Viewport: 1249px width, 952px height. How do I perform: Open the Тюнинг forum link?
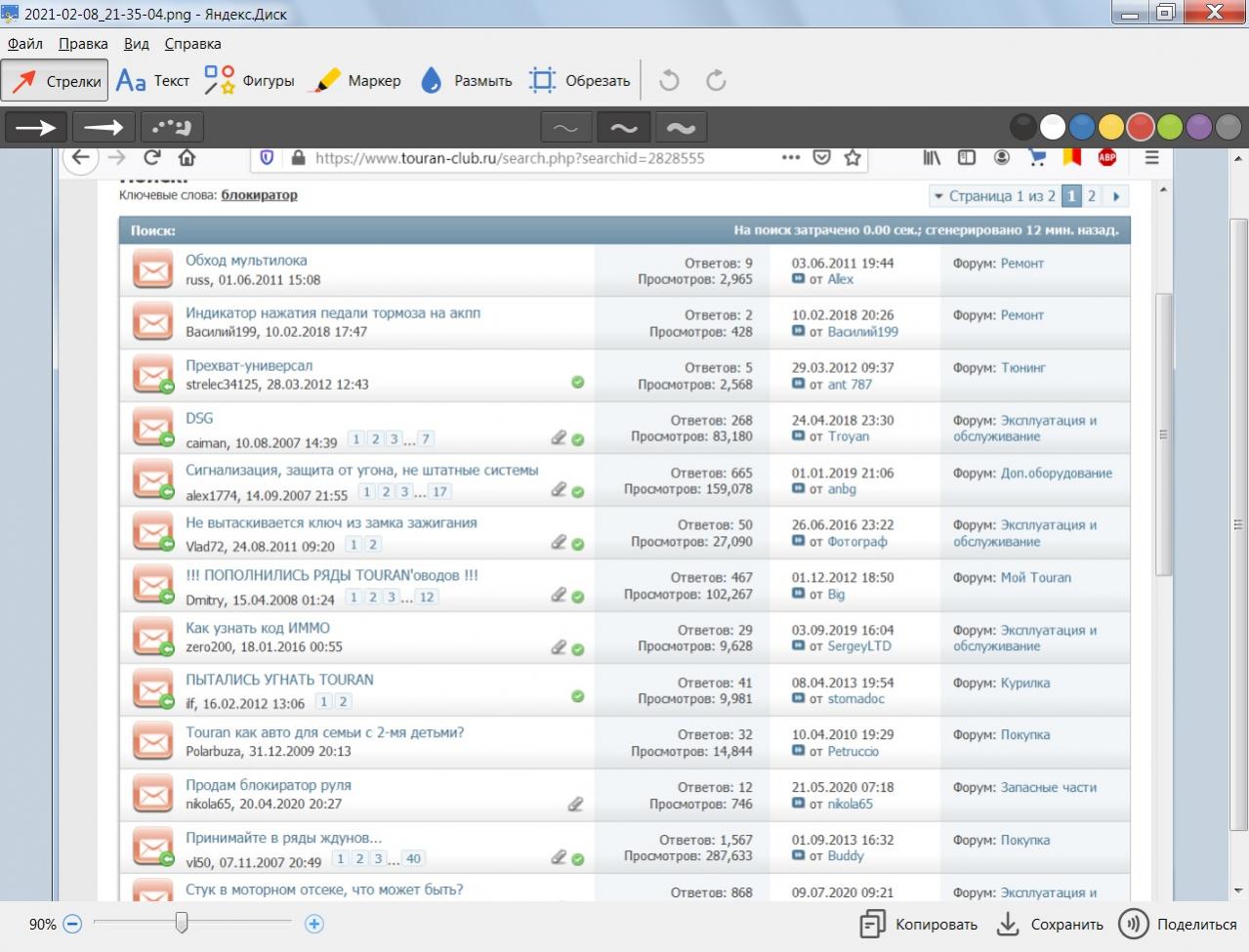[x=1023, y=368]
